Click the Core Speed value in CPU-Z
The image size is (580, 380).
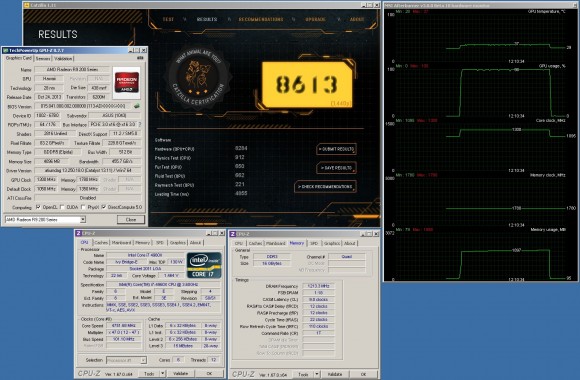[x=124, y=326]
